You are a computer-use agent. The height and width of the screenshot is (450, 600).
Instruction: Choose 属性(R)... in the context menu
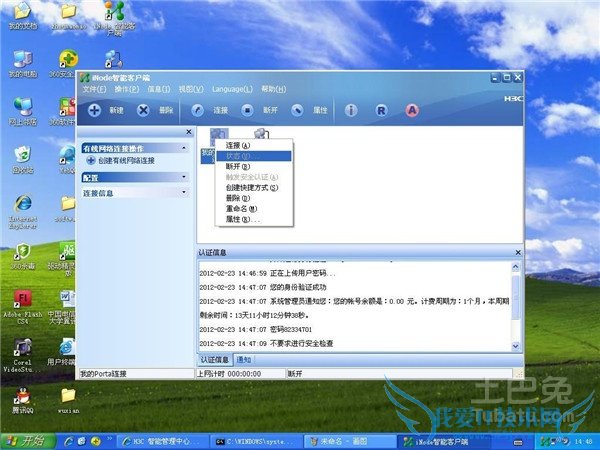click(x=254, y=219)
